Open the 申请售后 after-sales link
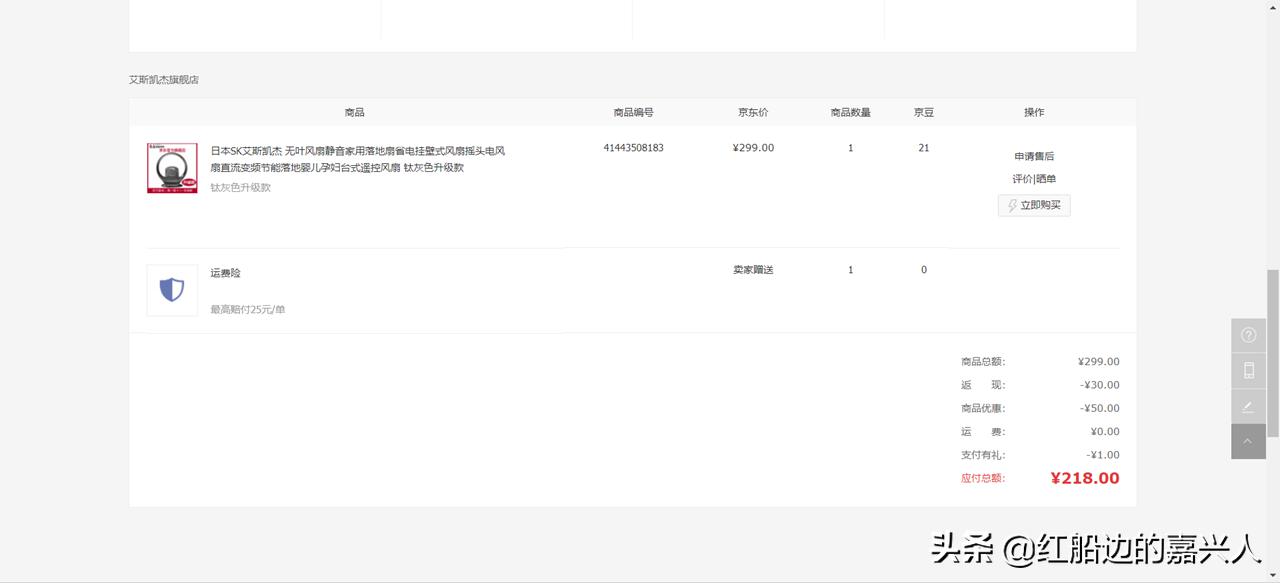The height and width of the screenshot is (583, 1280). click(x=1034, y=156)
